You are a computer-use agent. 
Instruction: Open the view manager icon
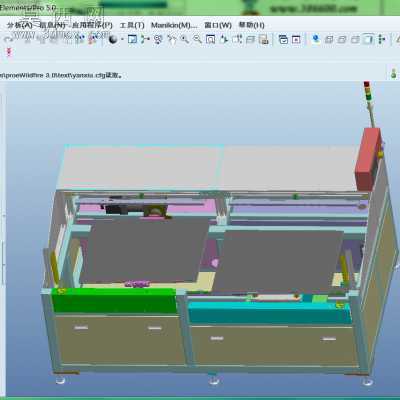point(264,40)
